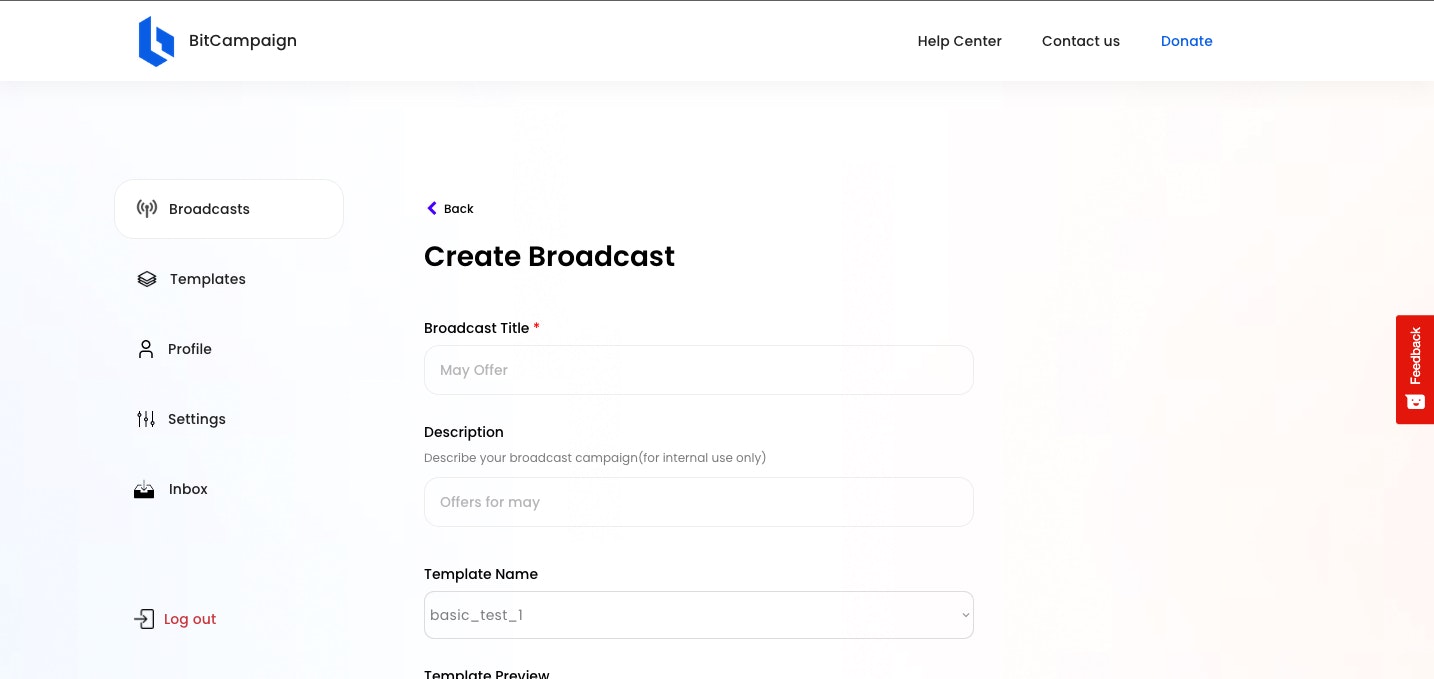1434x679 pixels.
Task: Click the Profile person icon
Action: [146, 349]
